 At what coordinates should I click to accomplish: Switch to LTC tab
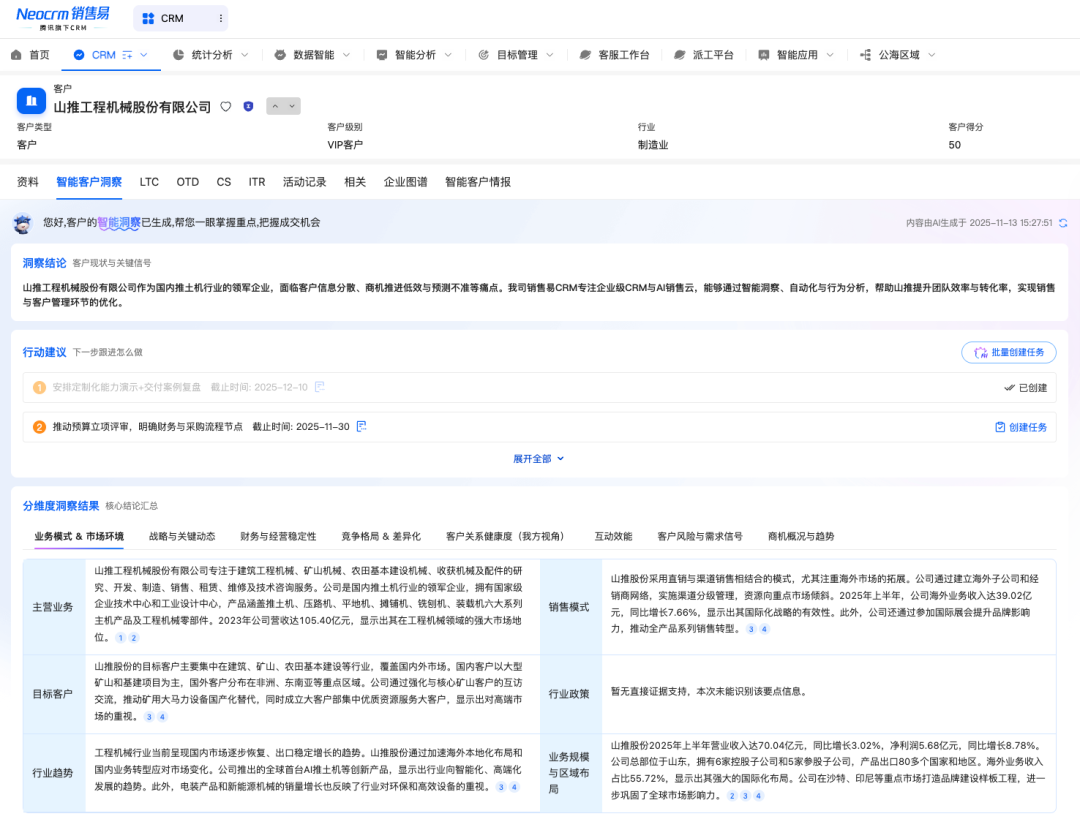149,182
